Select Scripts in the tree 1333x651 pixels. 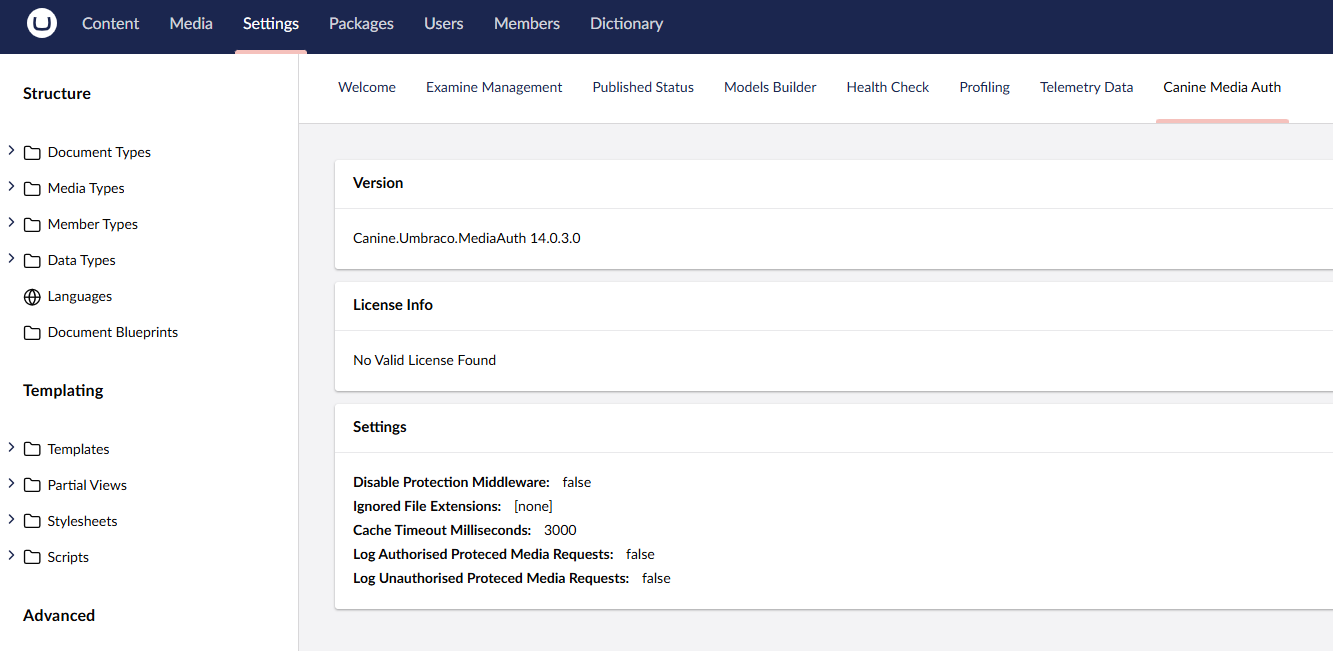coord(68,558)
